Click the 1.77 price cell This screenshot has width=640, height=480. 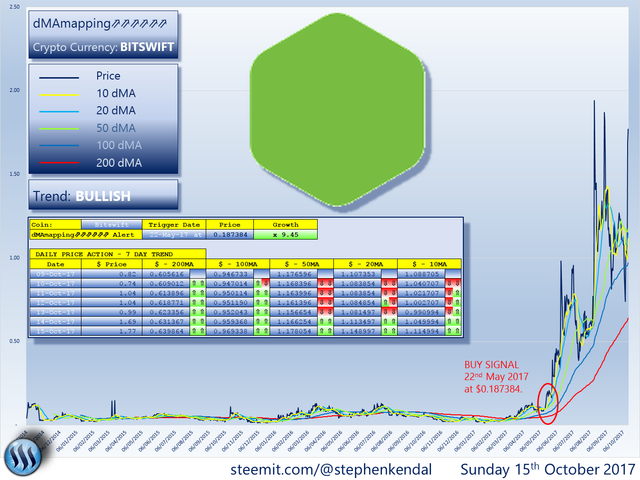[x=111, y=331]
